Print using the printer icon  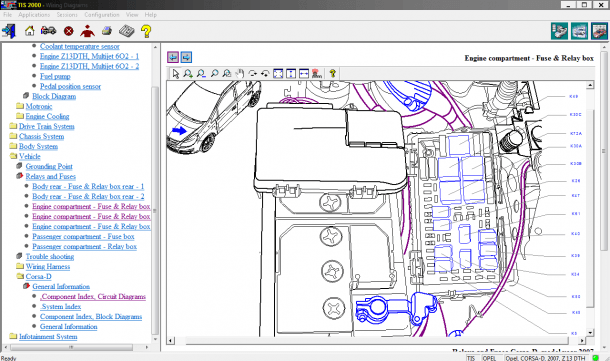point(107,31)
